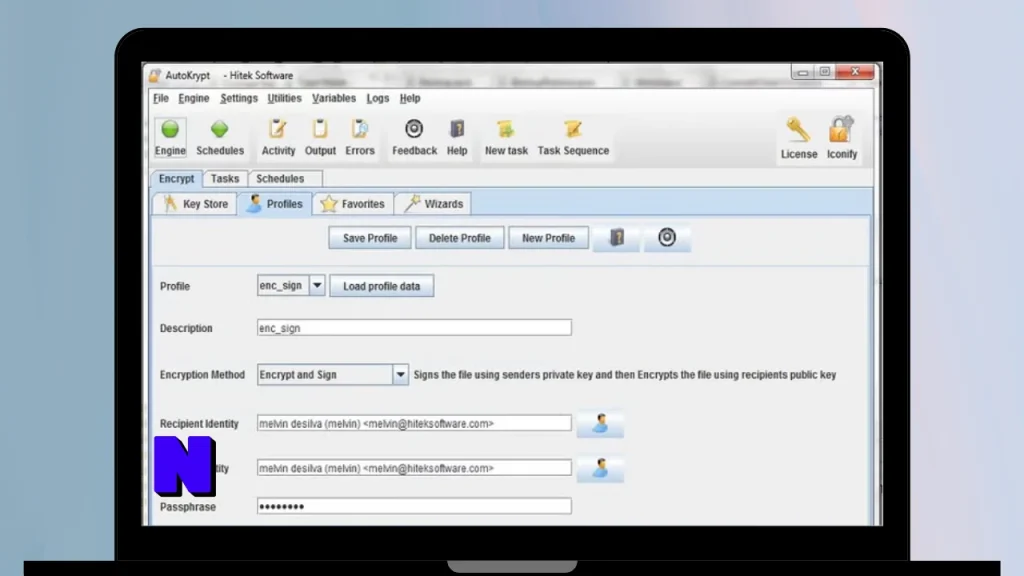Click the feedback target icon beside New Profile

click(x=667, y=238)
